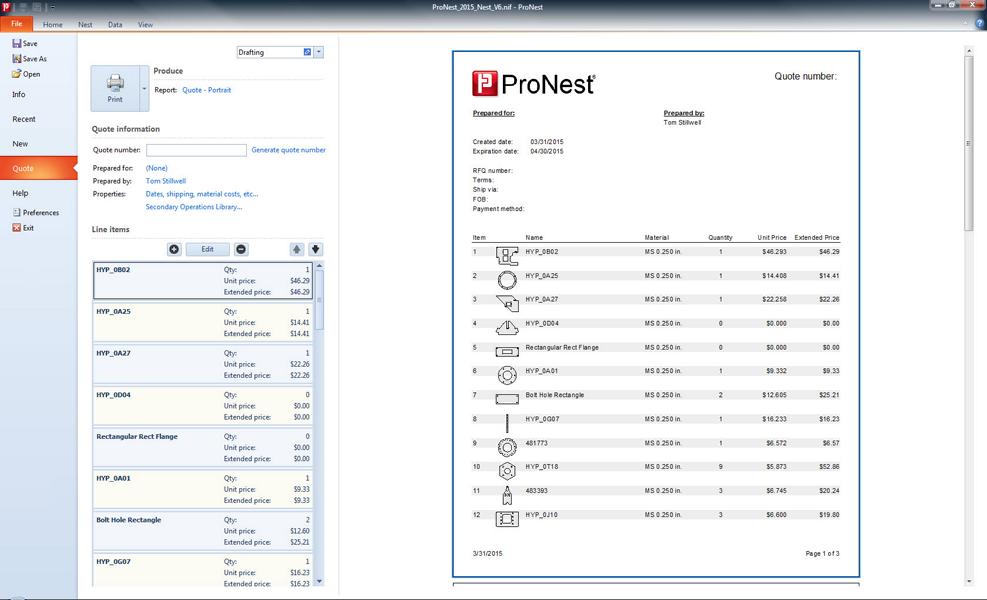Image resolution: width=987 pixels, height=600 pixels.
Task: Select Quote in the File sidebar
Action: coord(38,168)
